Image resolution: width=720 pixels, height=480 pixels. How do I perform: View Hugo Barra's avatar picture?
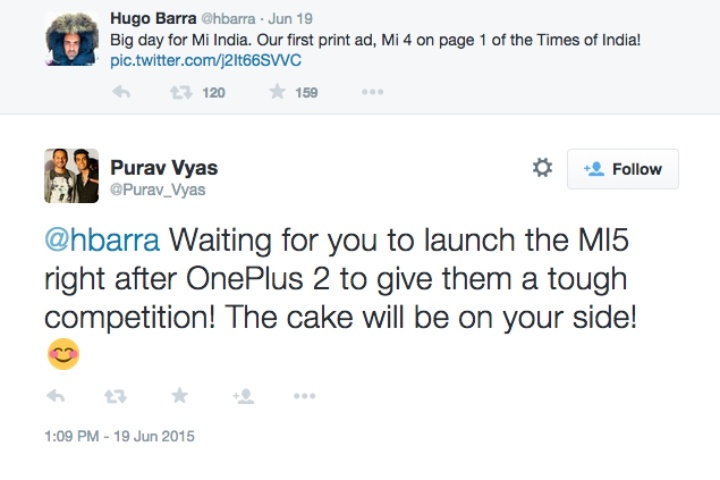(x=70, y=40)
